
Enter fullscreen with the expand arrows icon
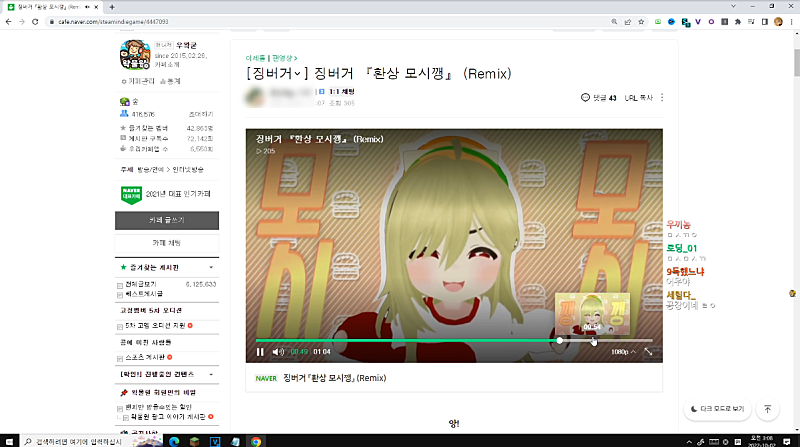648,352
